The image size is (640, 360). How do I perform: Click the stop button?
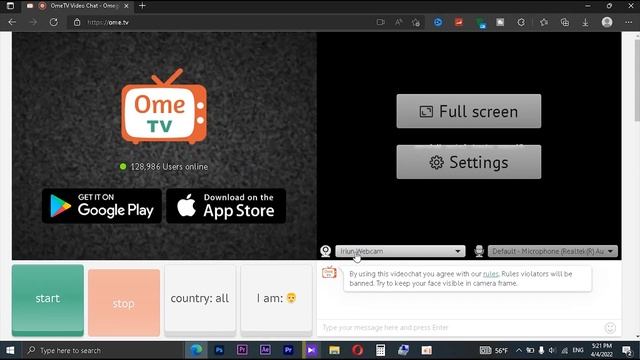point(124,303)
